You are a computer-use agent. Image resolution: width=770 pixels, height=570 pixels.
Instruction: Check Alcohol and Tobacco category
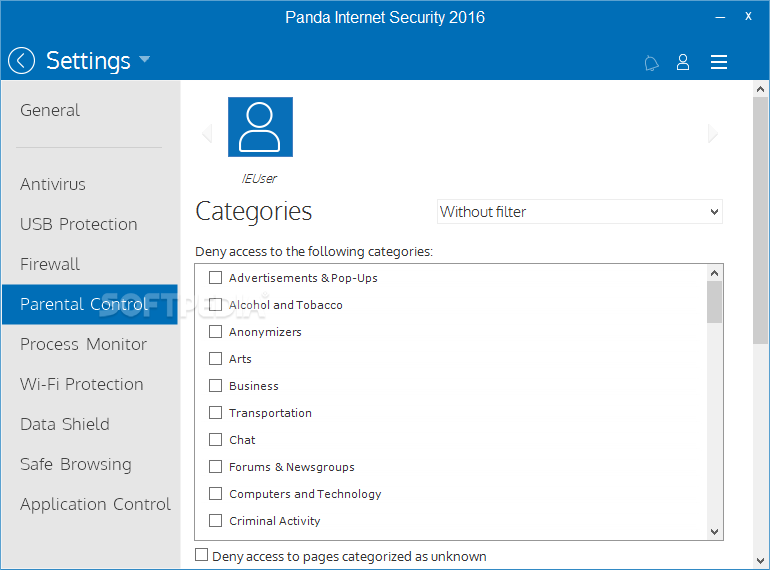coord(215,305)
